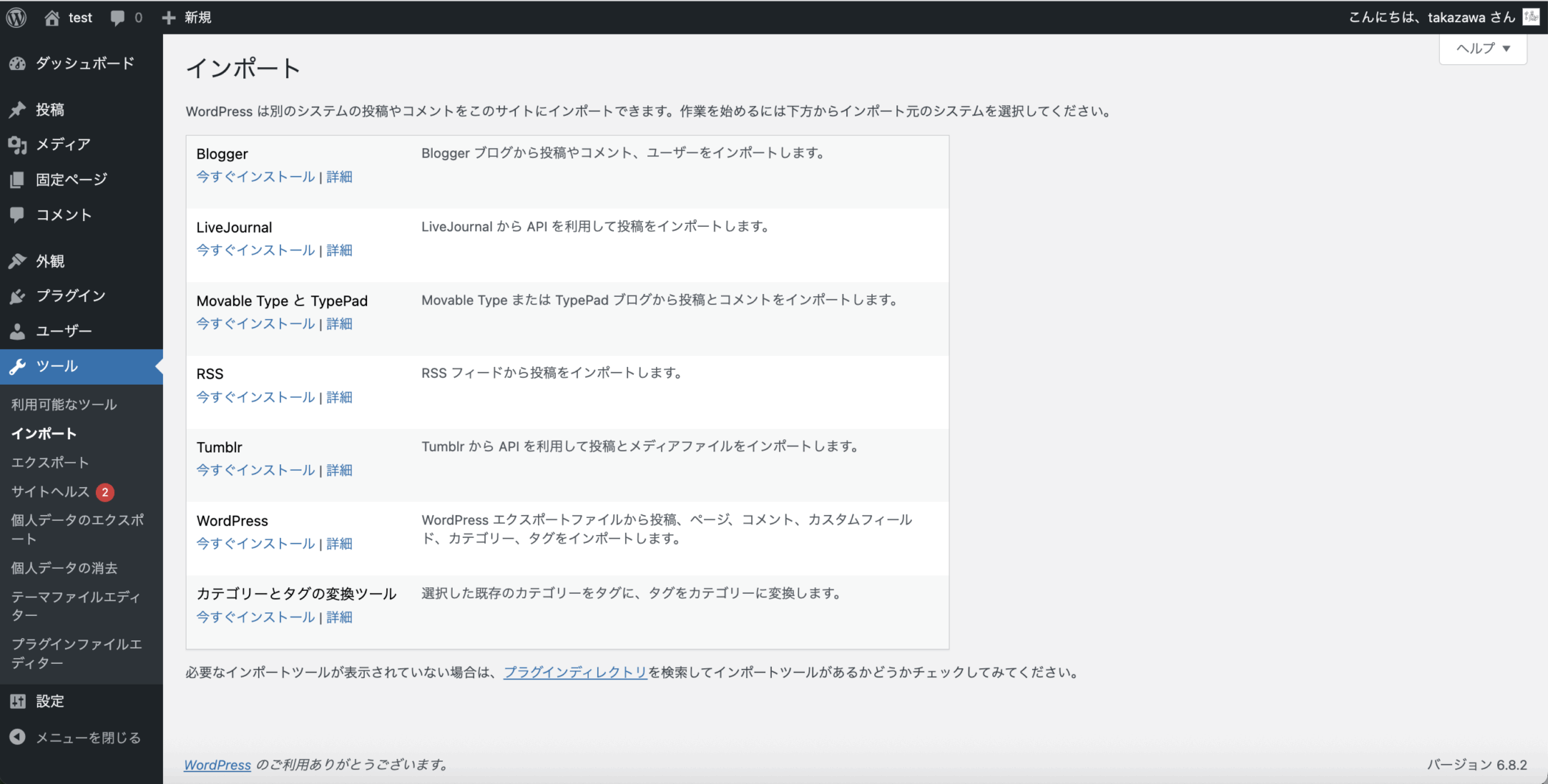The height and width of the screenshot is (784, 1548).
Task: Click the home icon next to test
Action: coord(52,18)
